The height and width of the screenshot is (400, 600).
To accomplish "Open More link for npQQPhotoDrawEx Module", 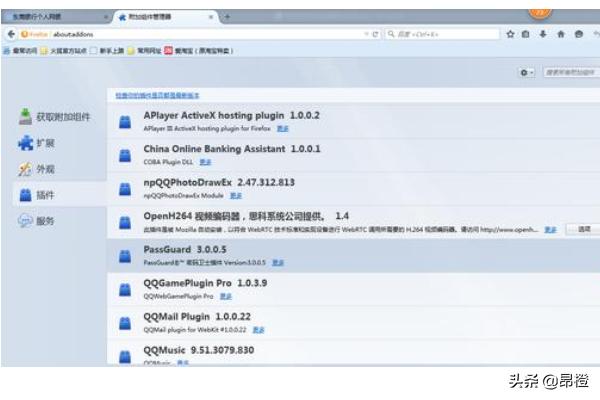I will coord(236,196).
